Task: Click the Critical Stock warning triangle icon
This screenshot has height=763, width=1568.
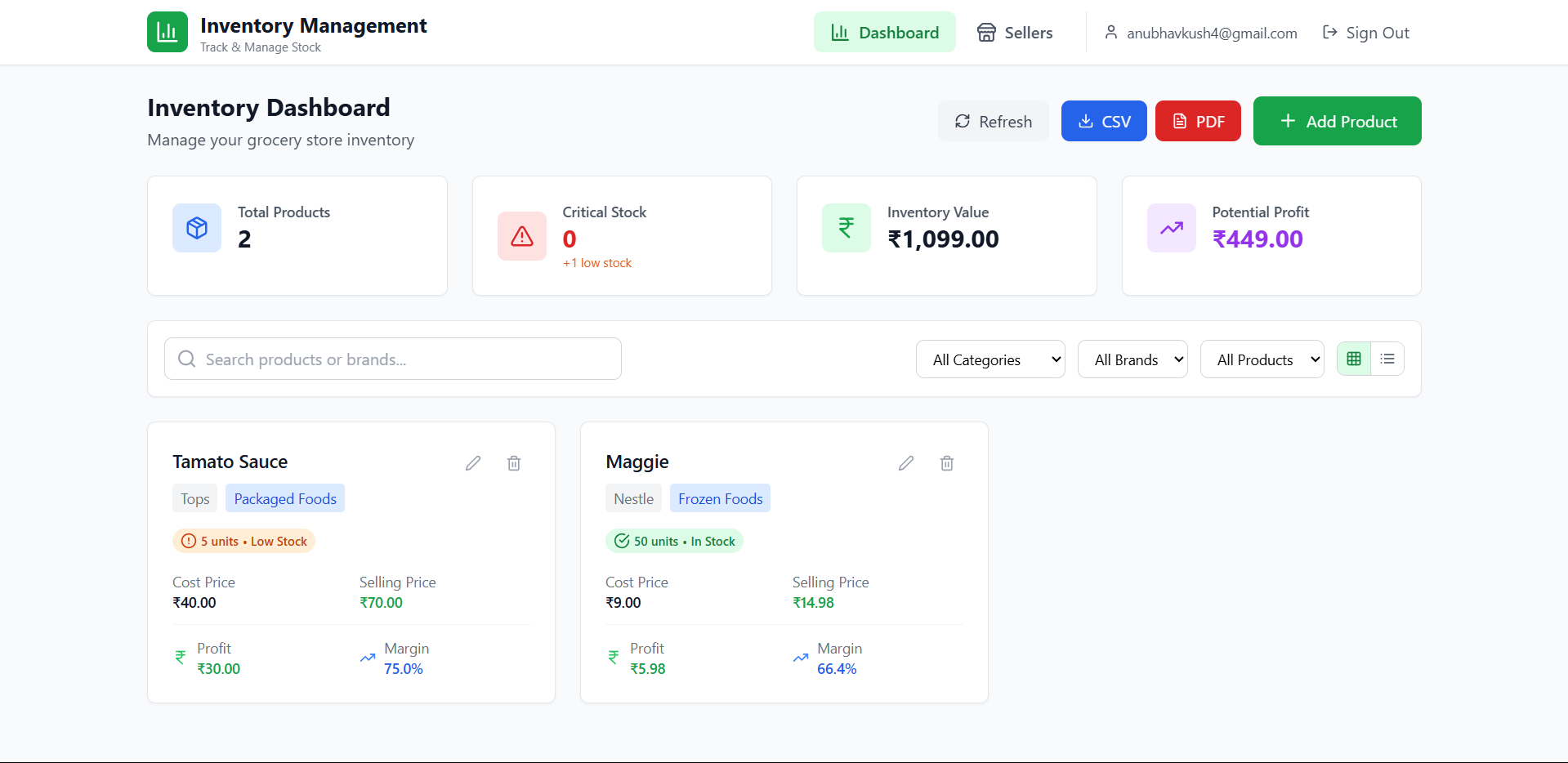Action: 522,236
